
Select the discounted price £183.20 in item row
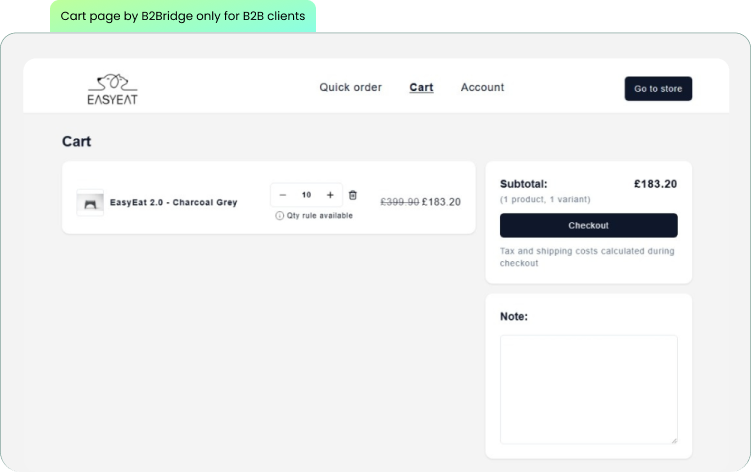pos(441,202)
